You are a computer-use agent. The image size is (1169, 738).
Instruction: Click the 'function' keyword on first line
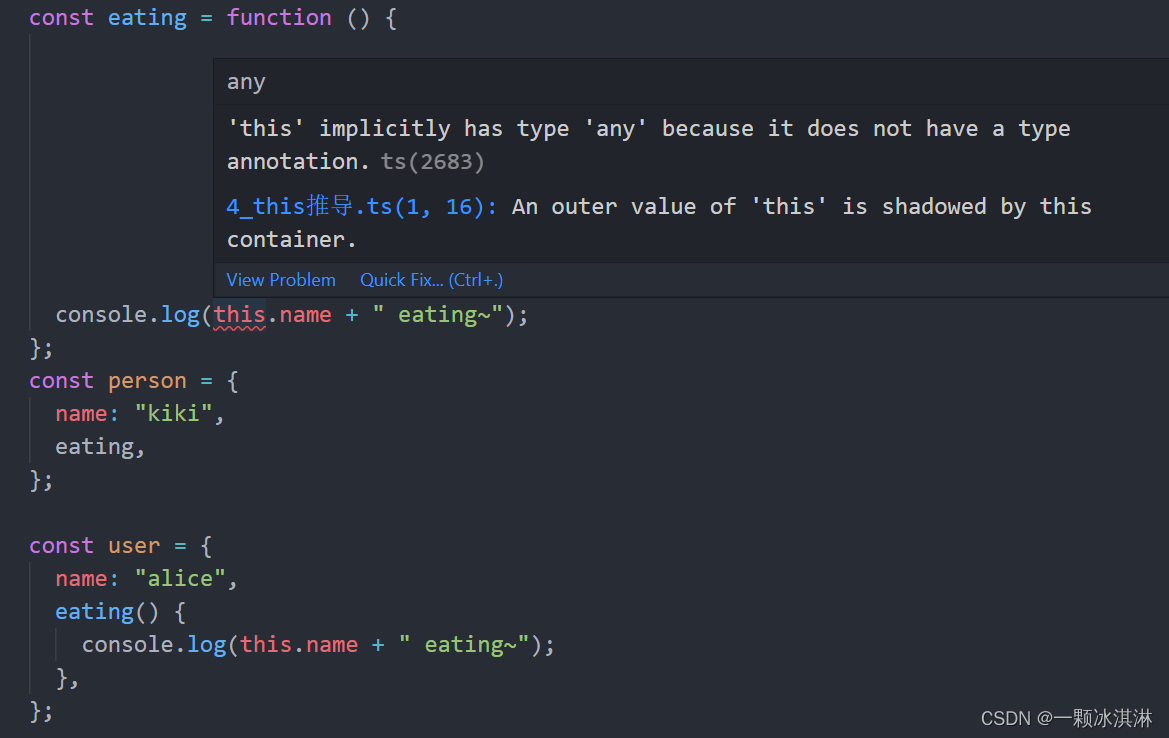click(279, 18)
